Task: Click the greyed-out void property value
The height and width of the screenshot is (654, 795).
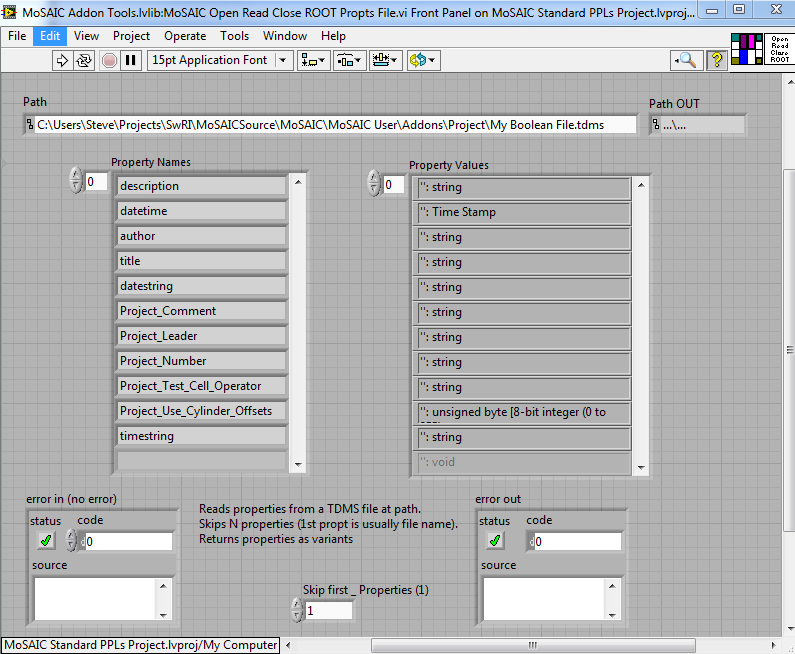Action: click(x=522, y=462)
